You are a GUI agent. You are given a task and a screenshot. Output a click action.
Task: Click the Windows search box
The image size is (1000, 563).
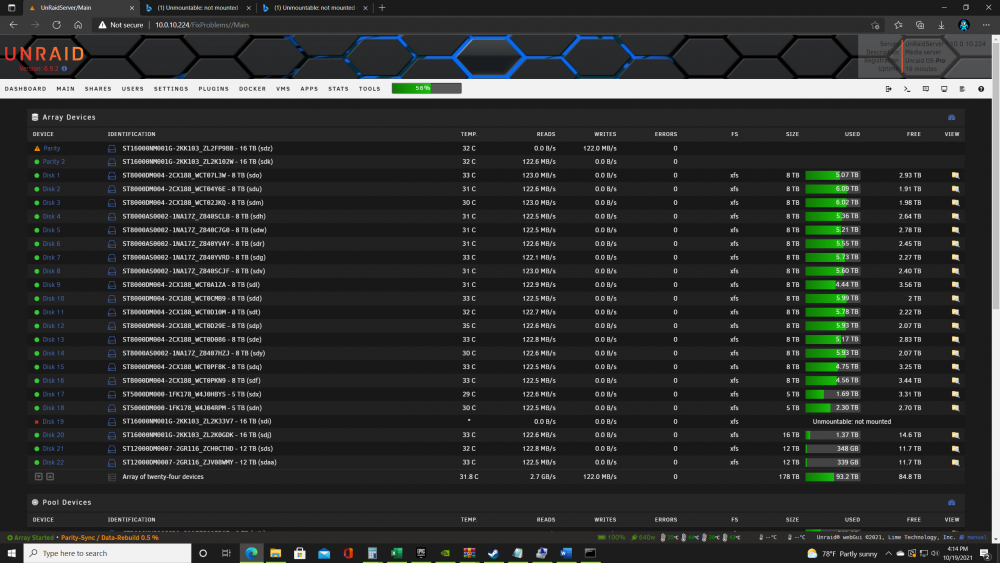[x=108, y=553]
